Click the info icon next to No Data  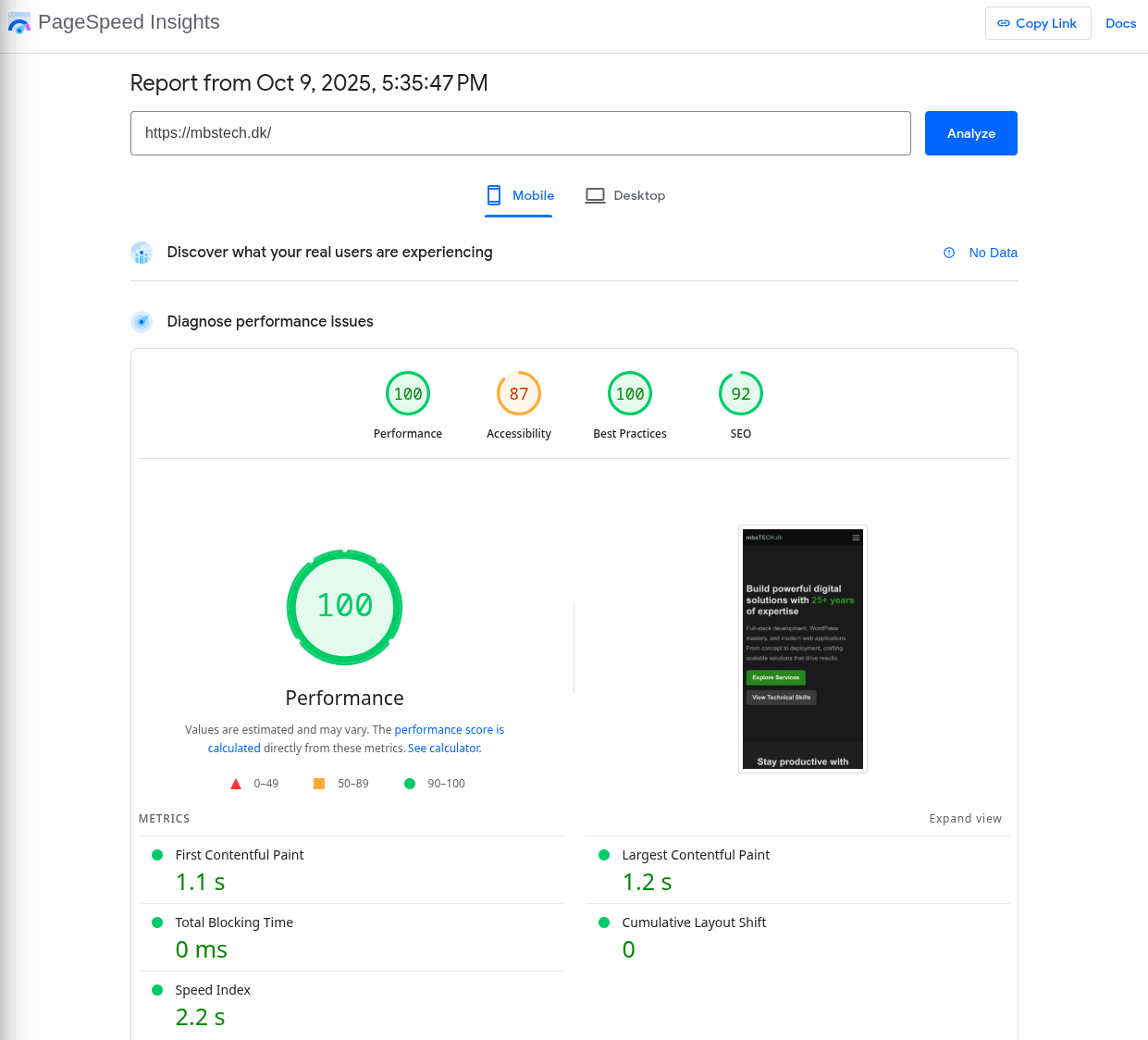tap(948, 253)
